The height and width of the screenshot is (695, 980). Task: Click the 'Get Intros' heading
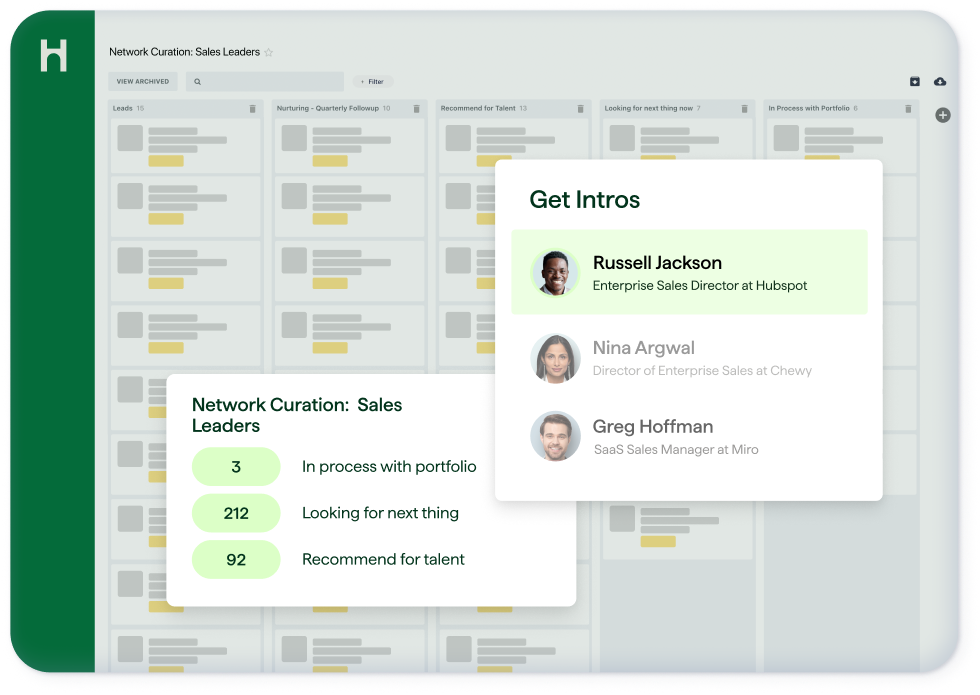pyautogui.click(x=584, y=200)
